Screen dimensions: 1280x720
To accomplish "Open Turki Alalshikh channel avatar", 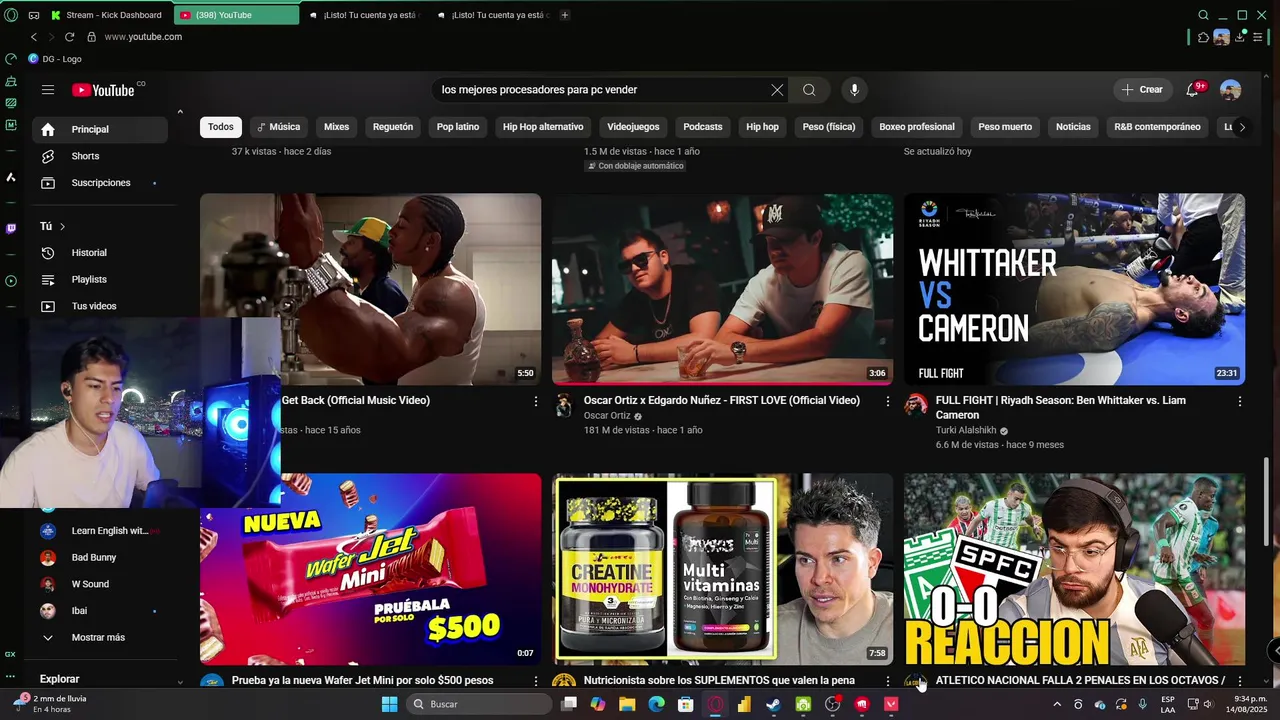I will 916,405.
